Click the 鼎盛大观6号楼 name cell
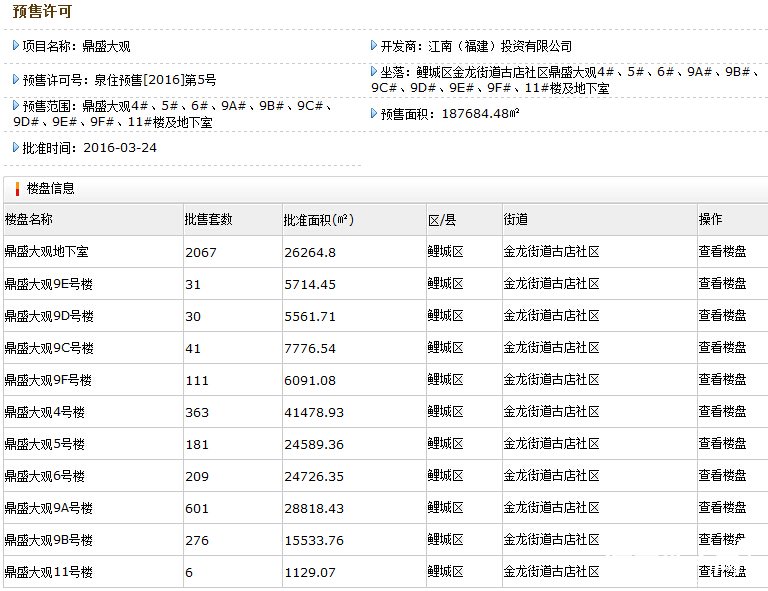 pyautogui.click(x=45, y=476)
